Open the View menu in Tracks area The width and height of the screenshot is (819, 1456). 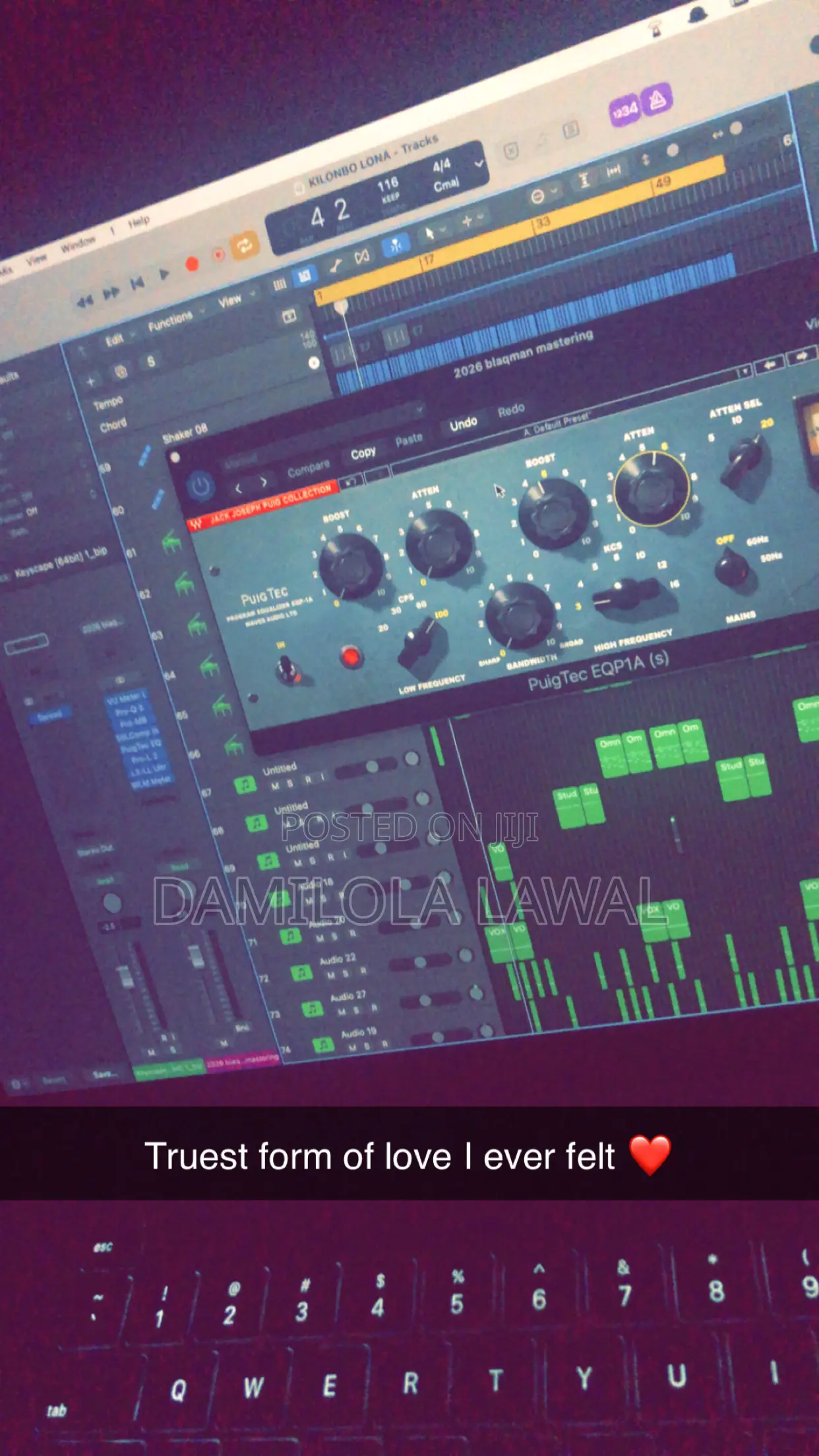coord(229,301)
